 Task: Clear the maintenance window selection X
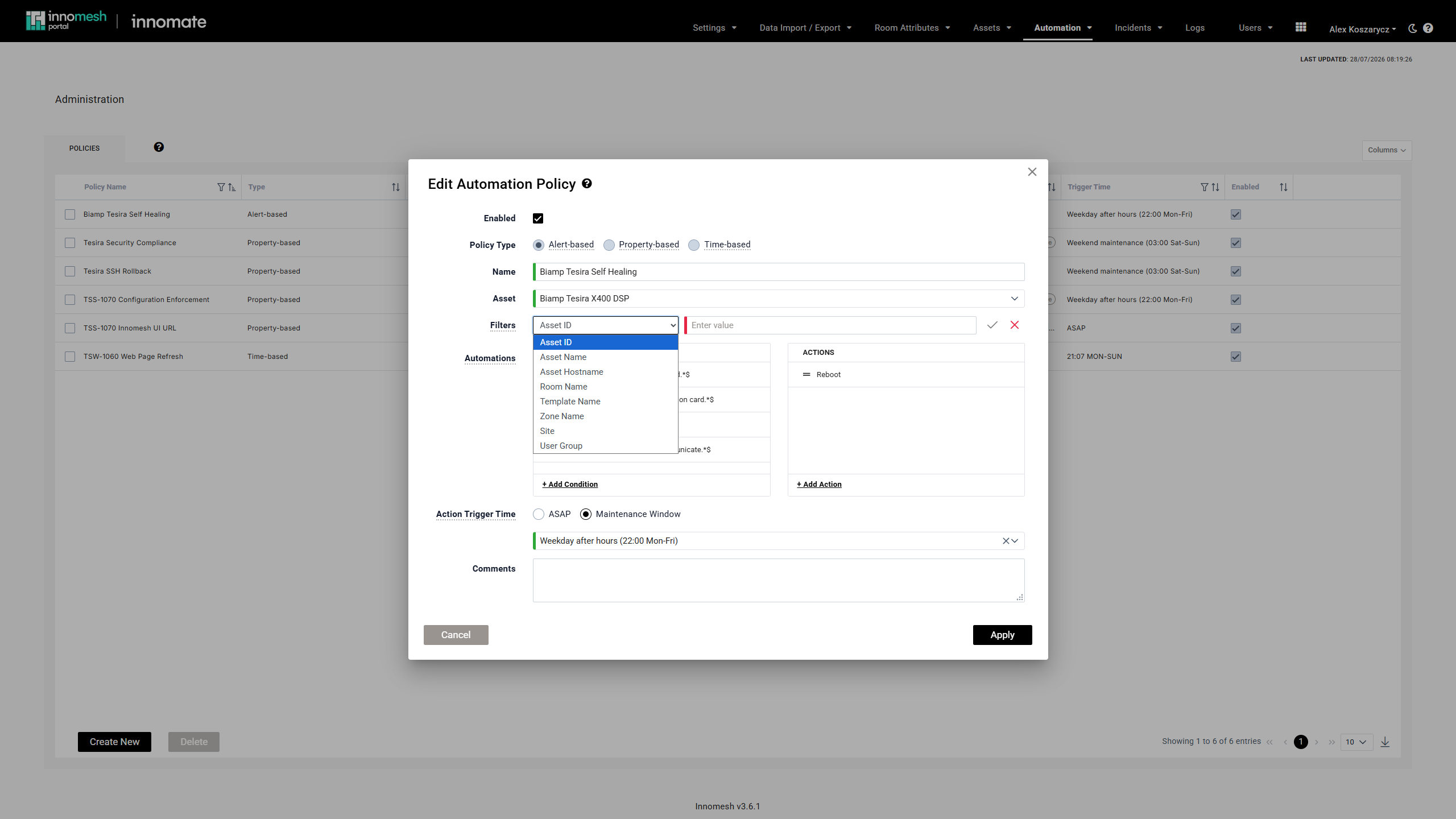pos(1006,541)
